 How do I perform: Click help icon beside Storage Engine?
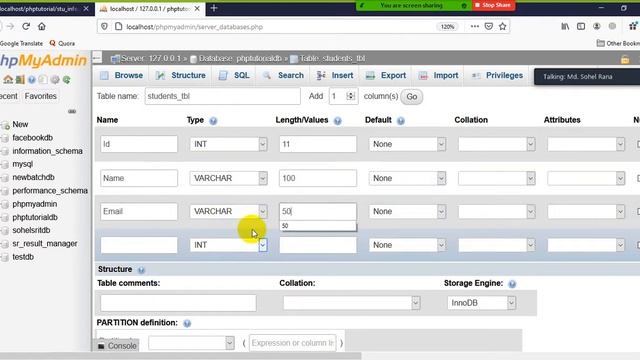(512, 284)
